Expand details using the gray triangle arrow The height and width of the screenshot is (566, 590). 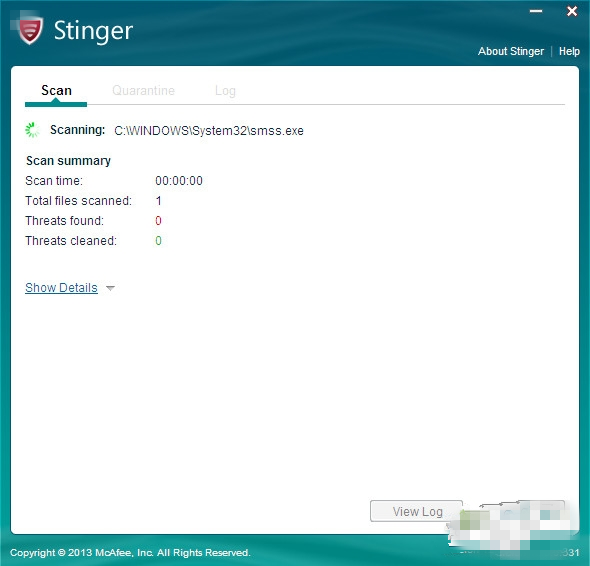click(x=110, y=288)
